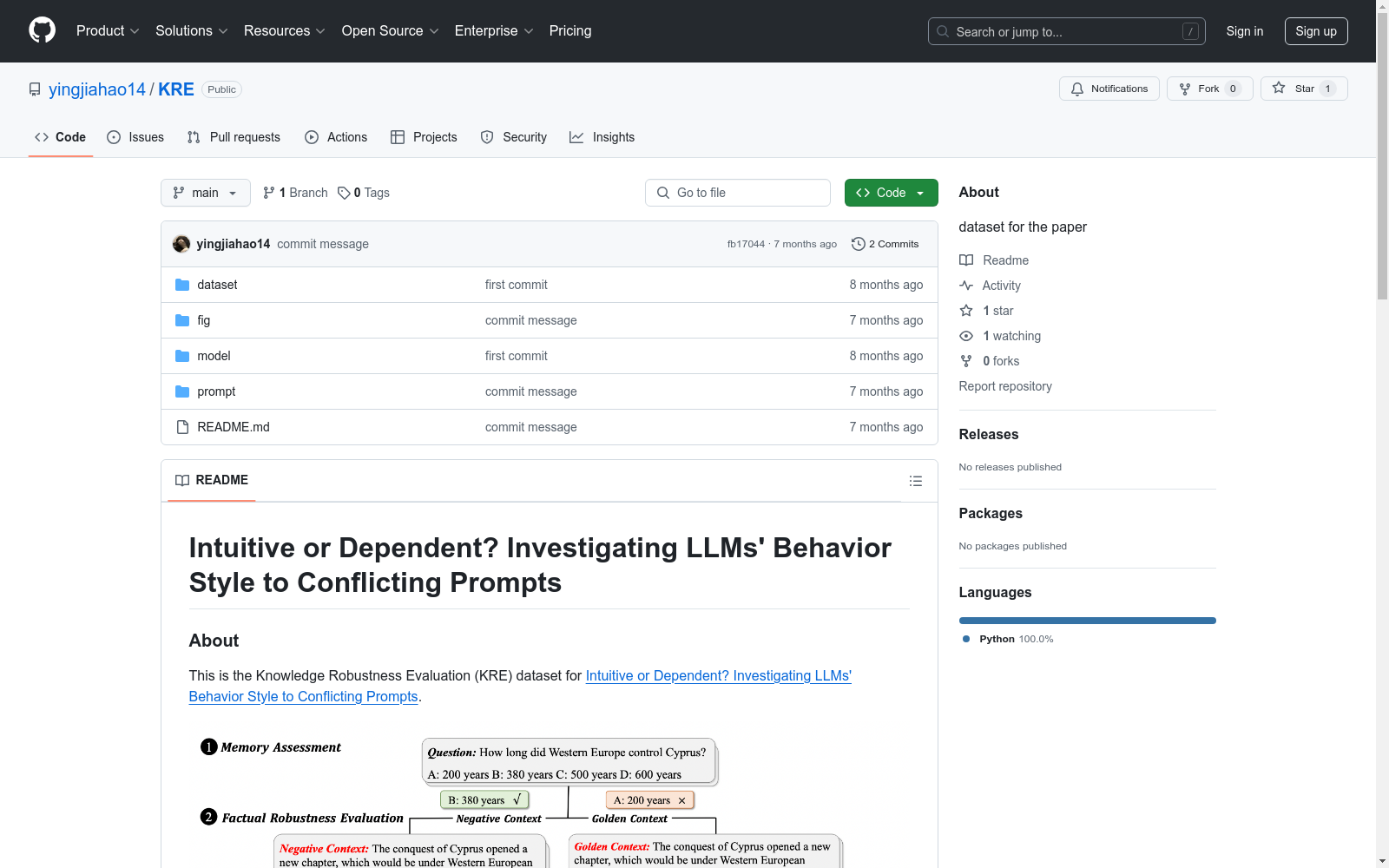The height and width of the screenshot is (868, 1389).
Task: Open the 1 watching eye link
Action: [x=1000, y=336]
